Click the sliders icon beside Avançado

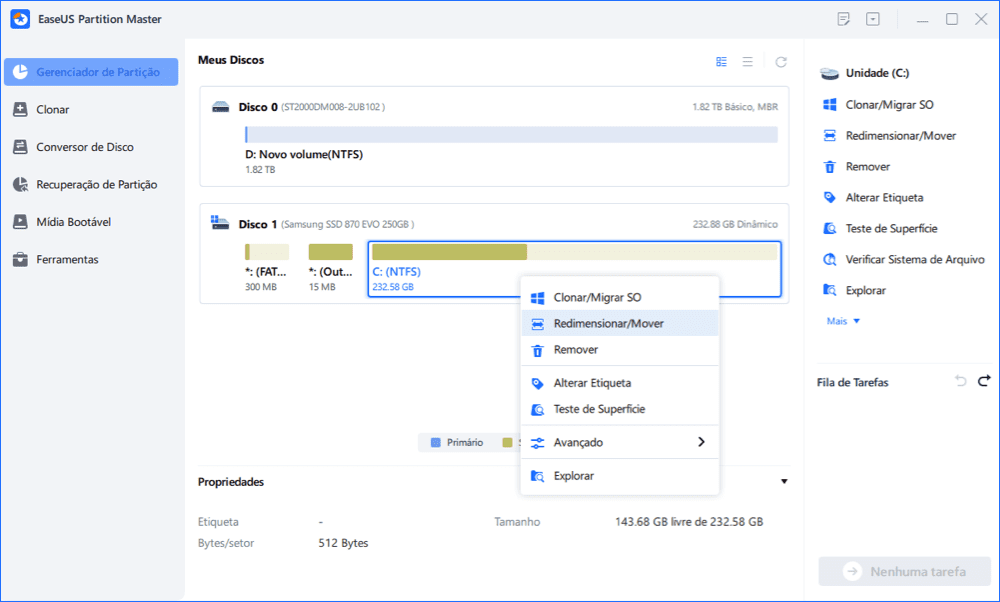point(538,443)
